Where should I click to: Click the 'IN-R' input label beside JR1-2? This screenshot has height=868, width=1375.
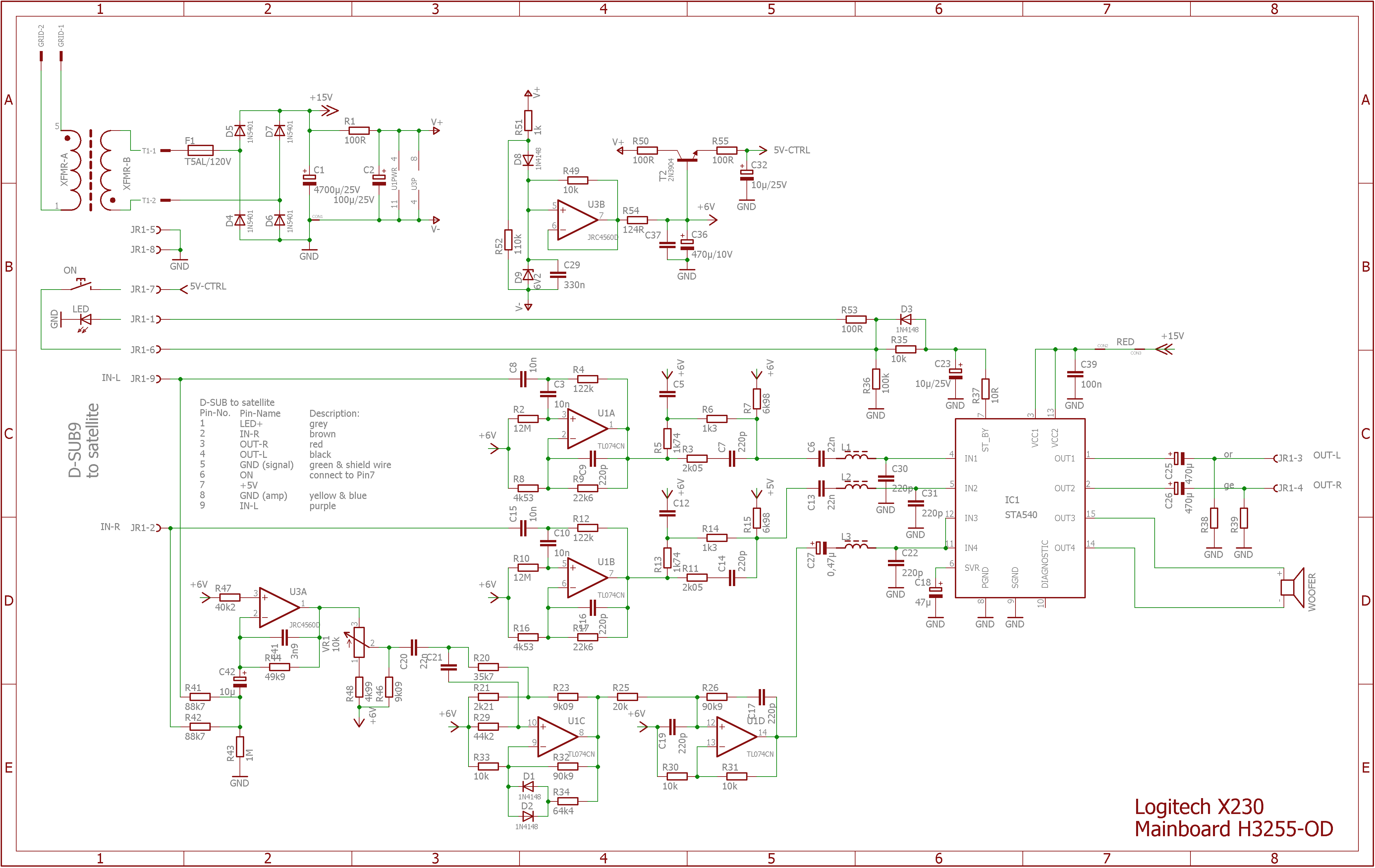(x=110, y=527)
